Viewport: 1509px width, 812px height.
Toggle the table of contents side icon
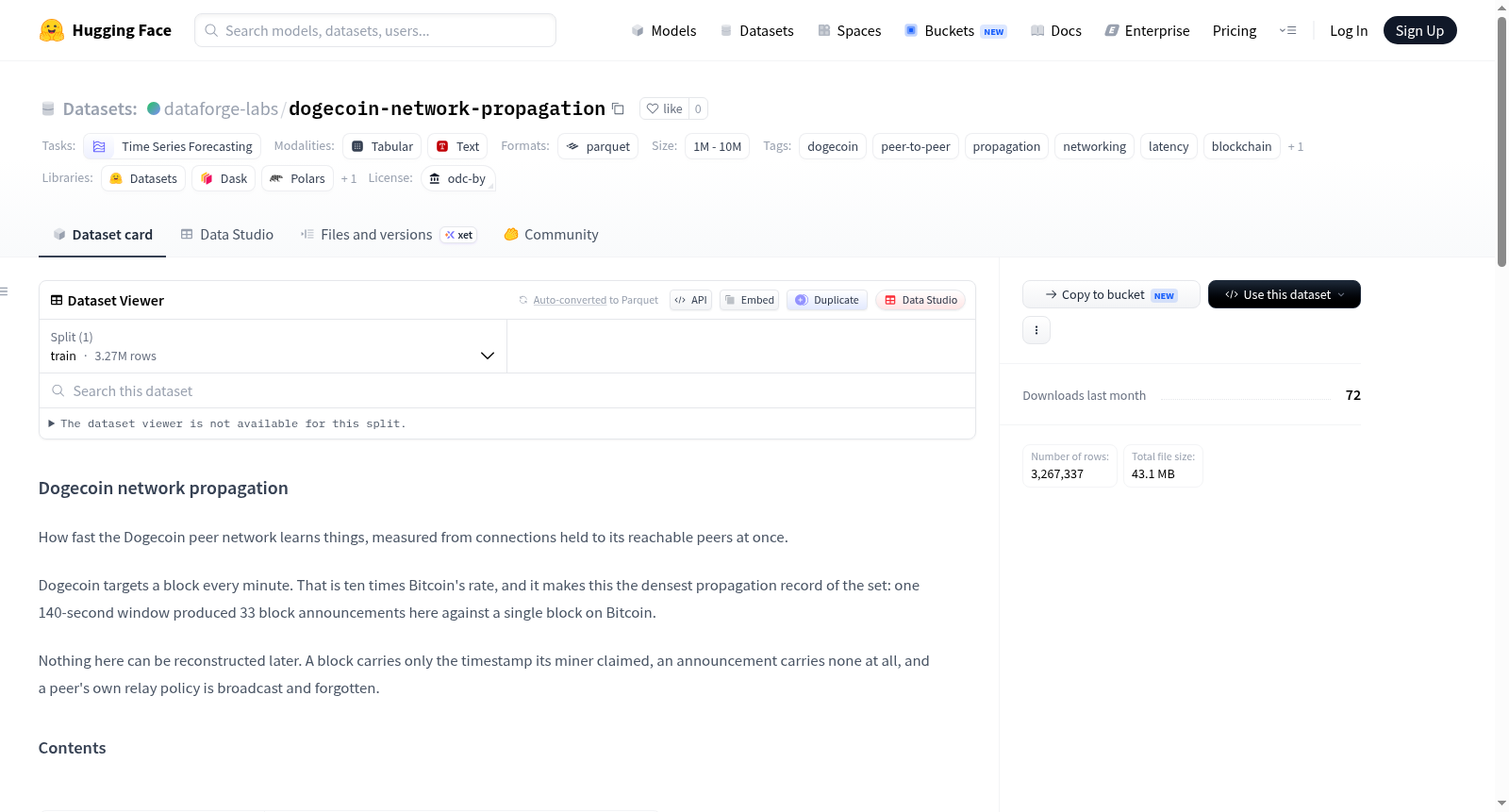(x=5, y=291)
